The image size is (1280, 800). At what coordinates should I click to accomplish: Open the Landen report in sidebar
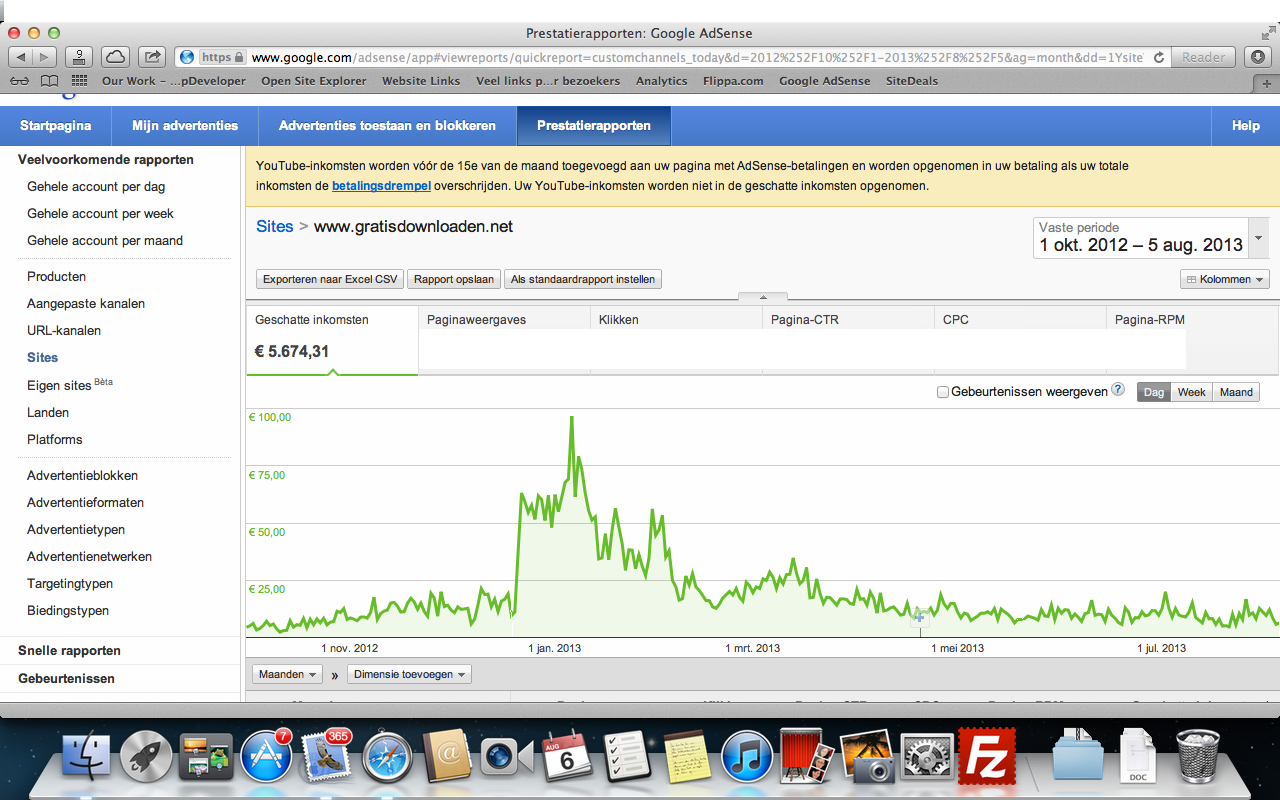[48, 412]
